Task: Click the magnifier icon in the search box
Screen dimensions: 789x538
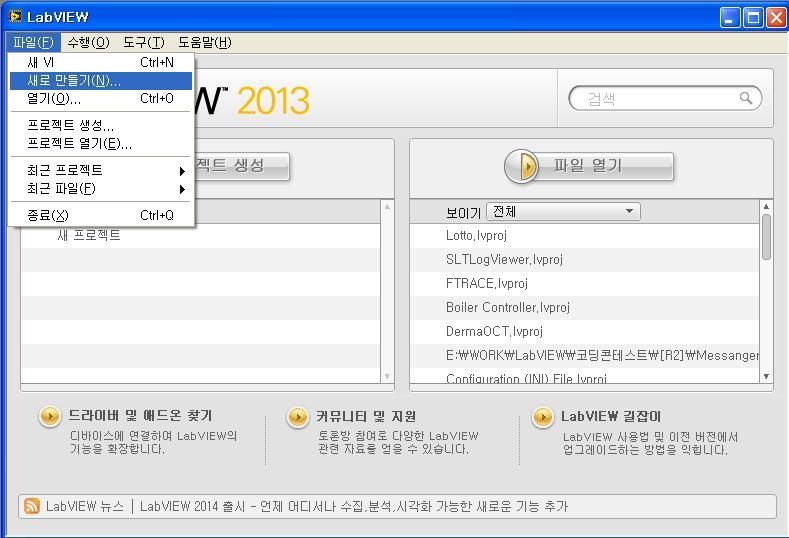Action: (746, 98)
